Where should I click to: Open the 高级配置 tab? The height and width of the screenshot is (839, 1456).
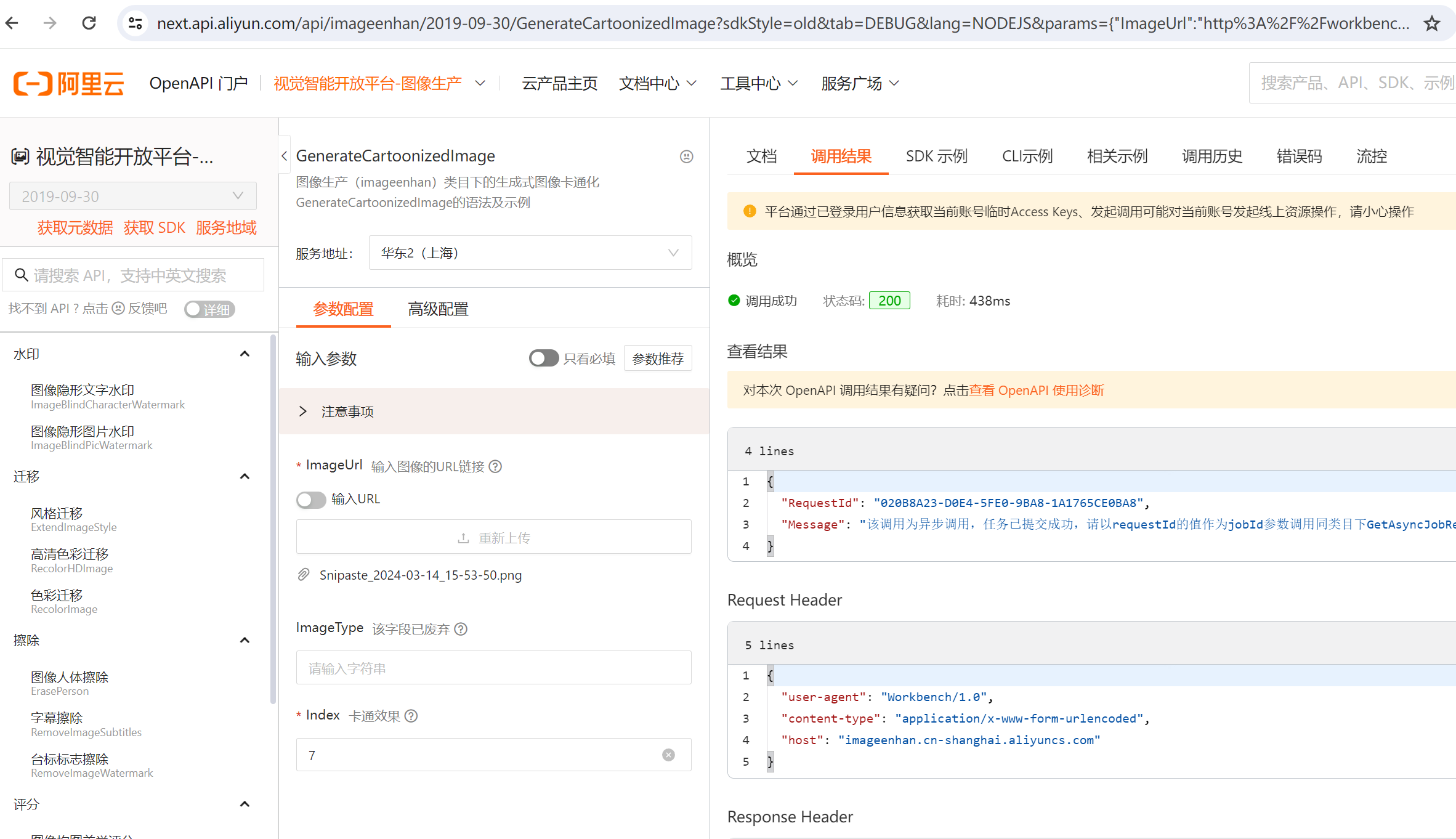click(438, 309)
